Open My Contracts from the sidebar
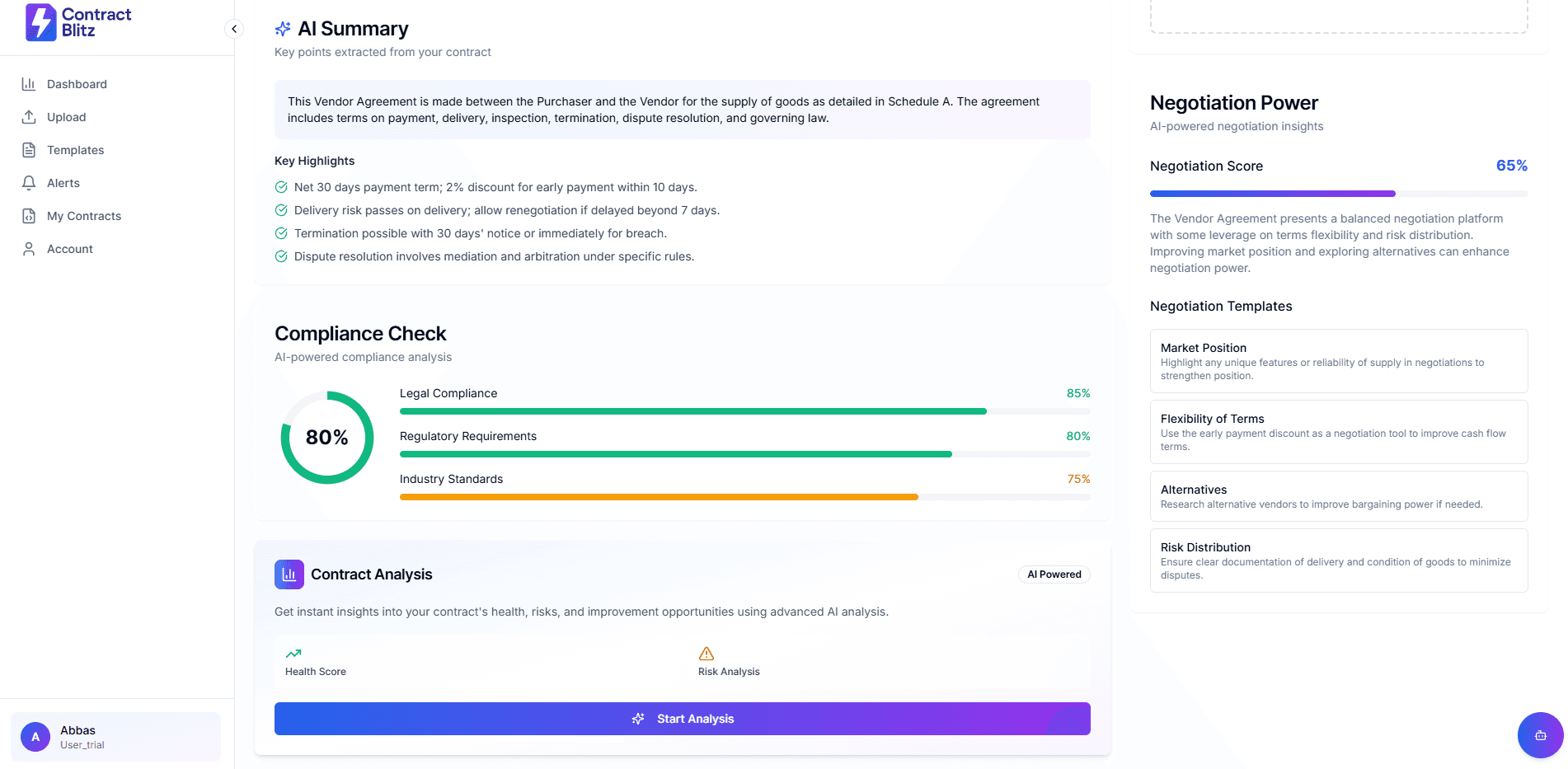 (x=29, y=215)
